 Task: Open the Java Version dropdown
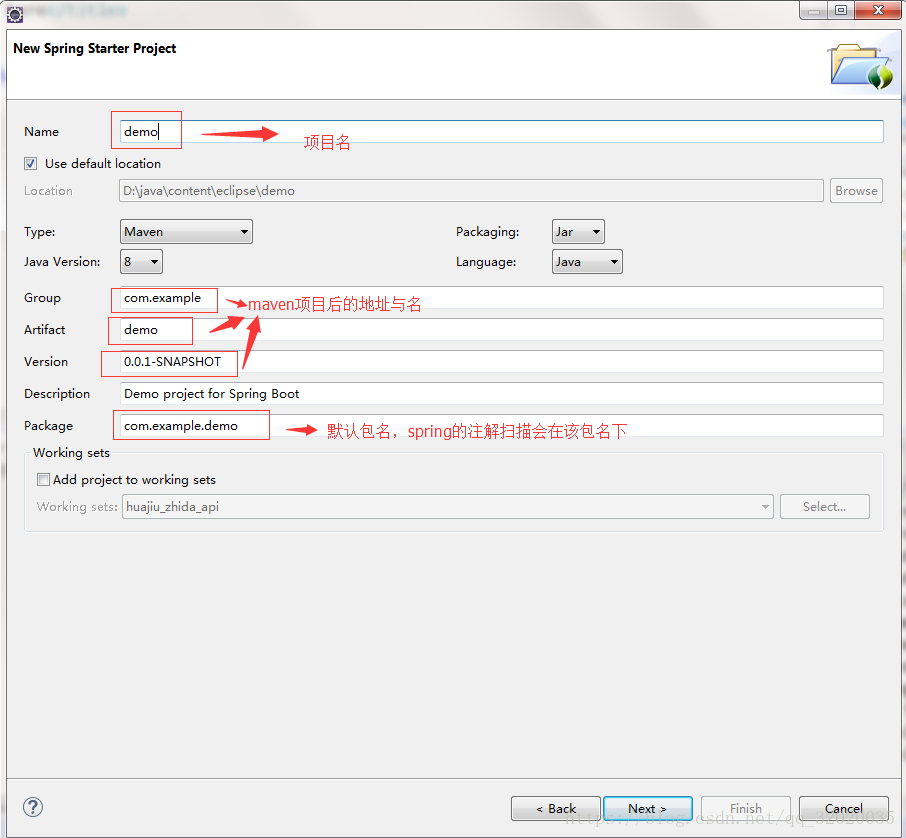point(142,262)
